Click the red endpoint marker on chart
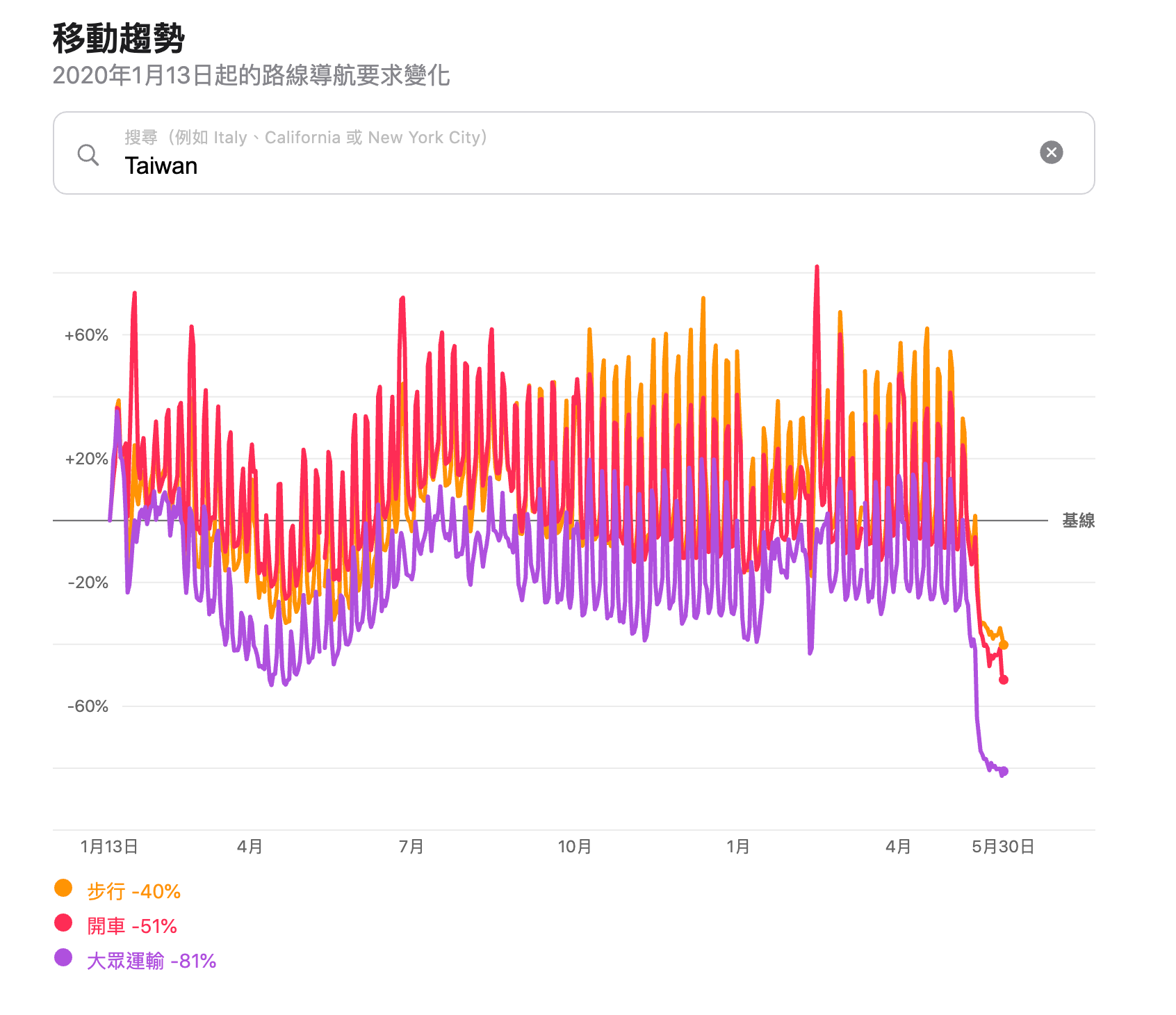The image size is (1176, 1015). pos(1003,679)
